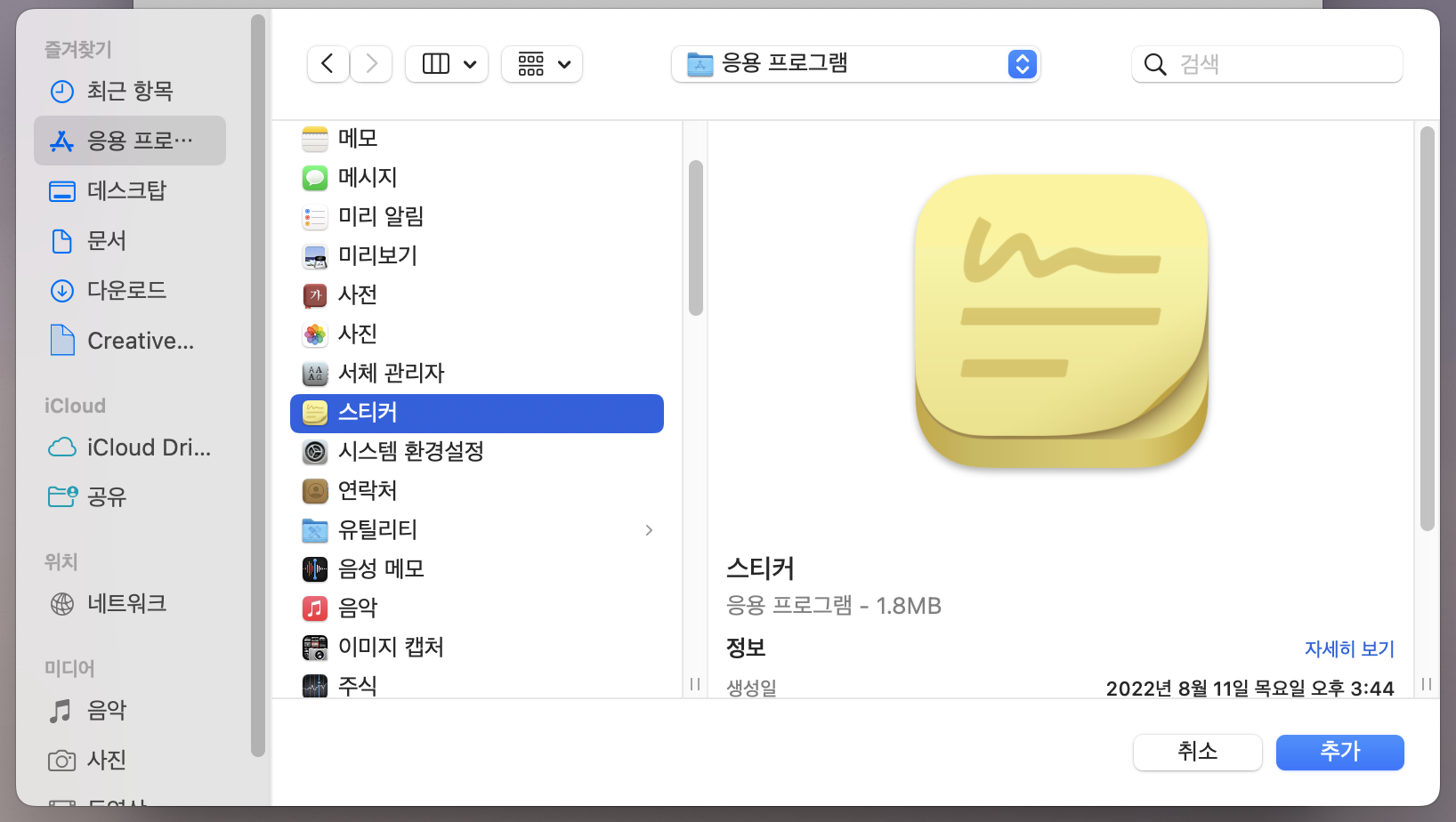Click the 네트워크 globe icon

tap(62, 603)
